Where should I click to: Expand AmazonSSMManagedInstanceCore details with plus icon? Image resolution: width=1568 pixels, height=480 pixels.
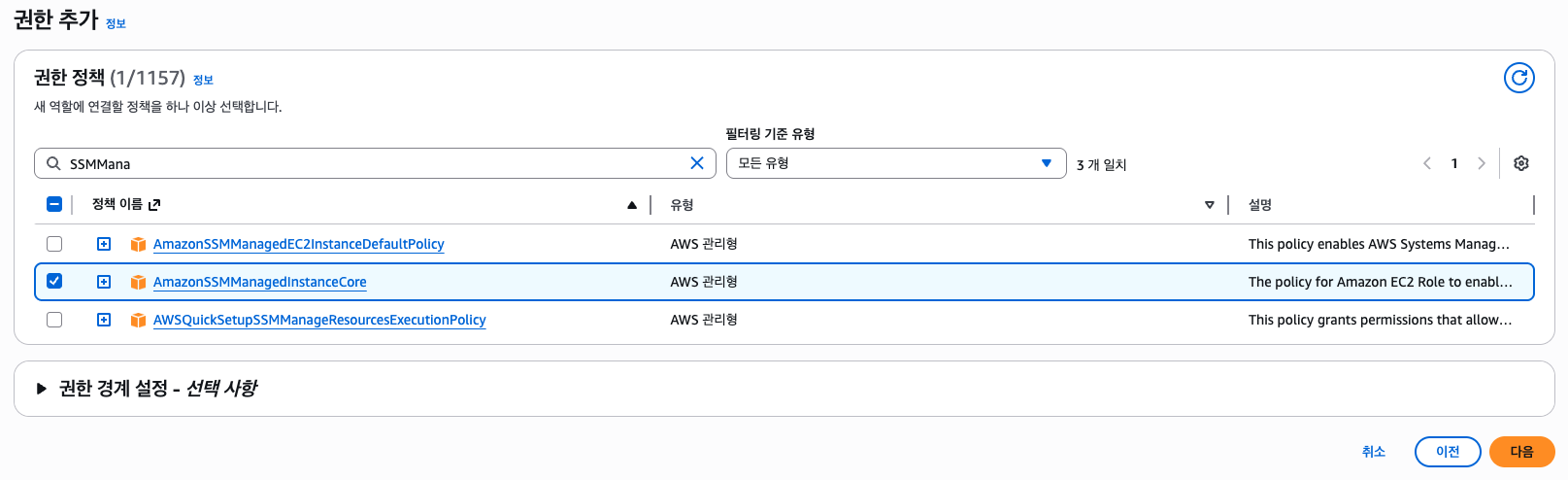coord(104,282)
